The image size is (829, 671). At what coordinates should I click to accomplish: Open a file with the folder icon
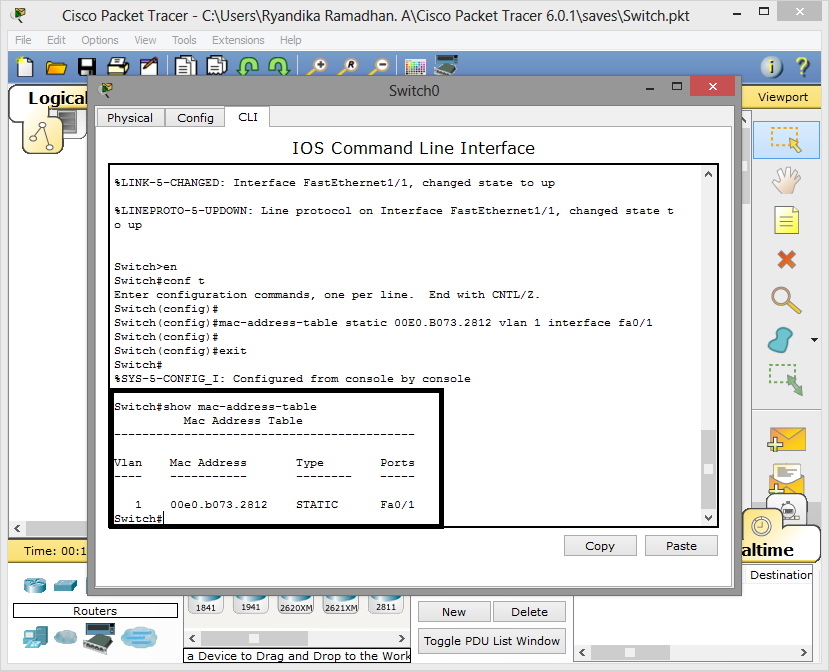tap(56, 67)
